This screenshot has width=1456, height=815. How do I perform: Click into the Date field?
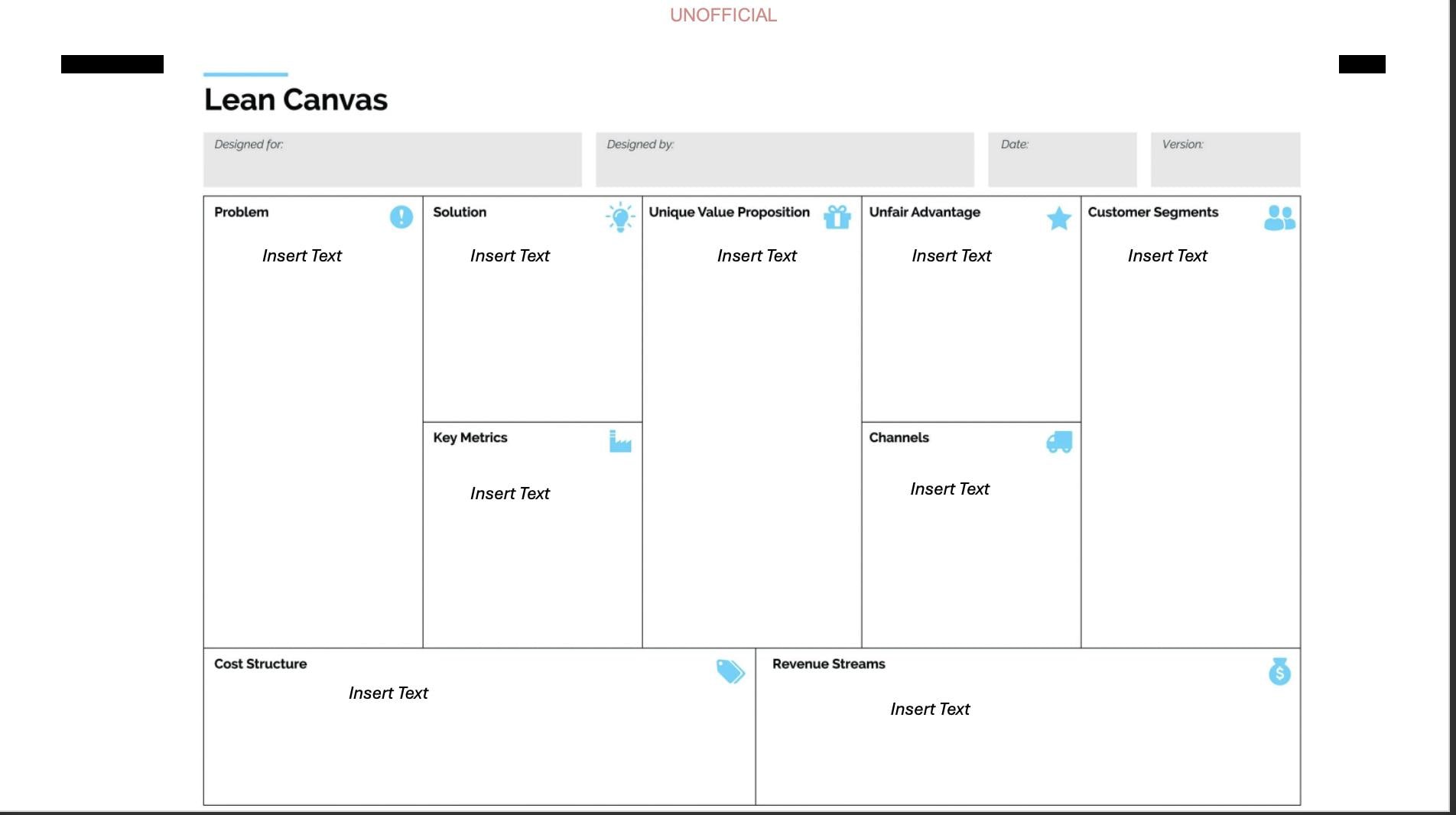pos(1062,160)
